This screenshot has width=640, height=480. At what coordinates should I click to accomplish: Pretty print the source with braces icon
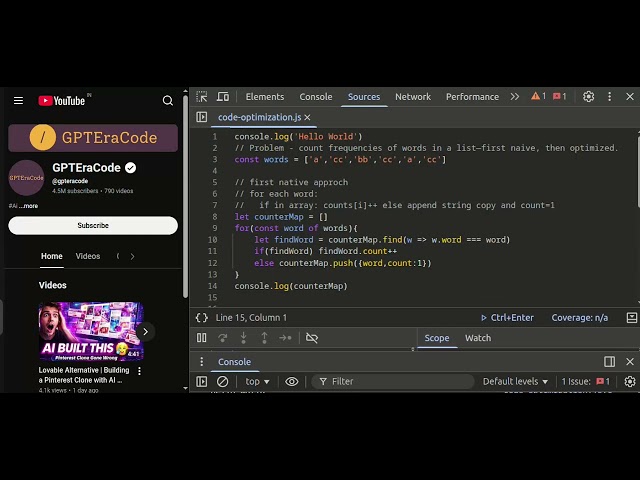(202, 318)
